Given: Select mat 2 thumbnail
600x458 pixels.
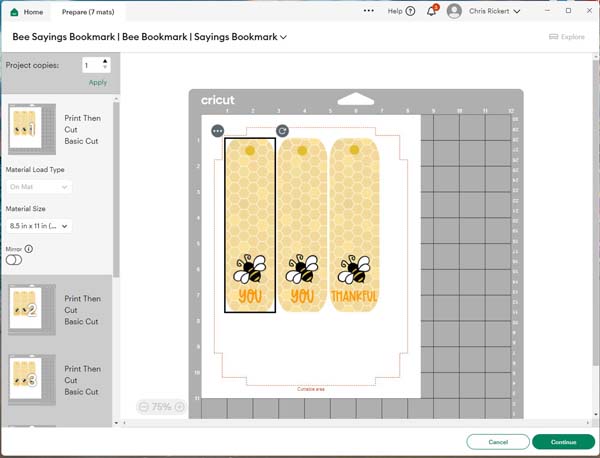Looking at the screenshot, I should coord(32,309).
